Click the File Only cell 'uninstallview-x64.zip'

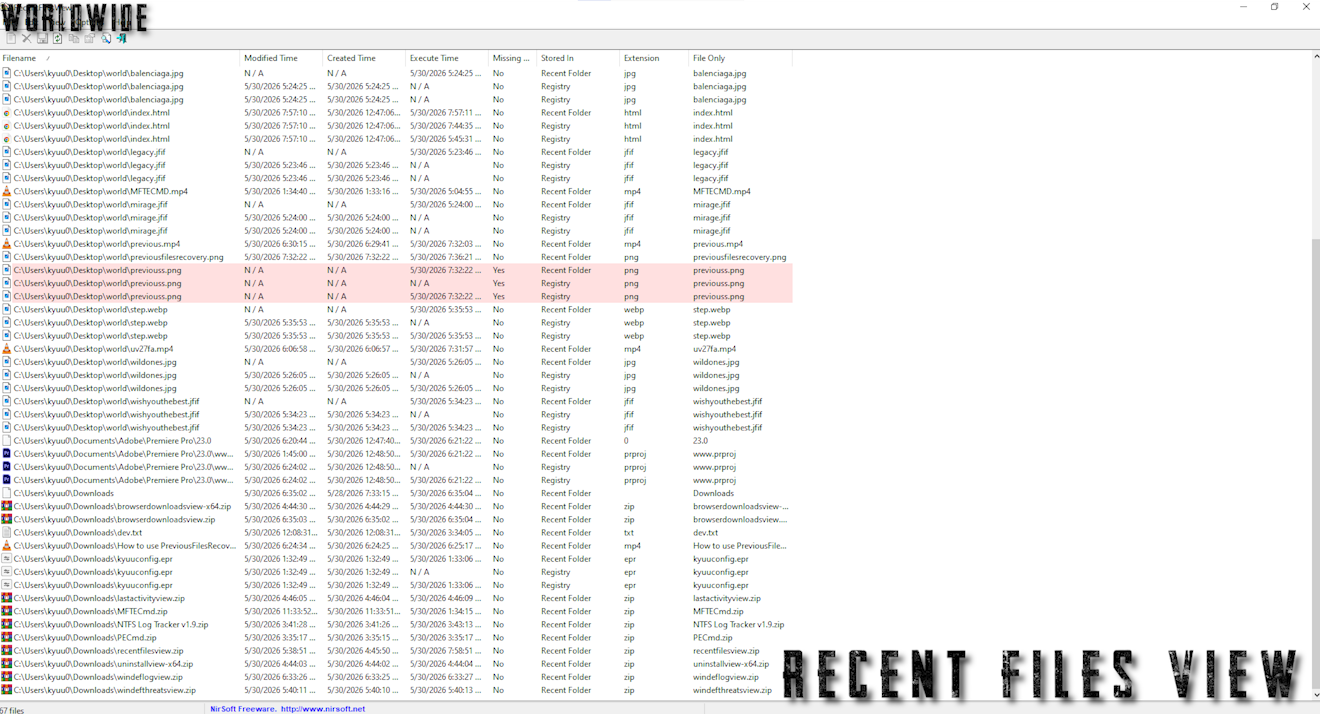731,664
